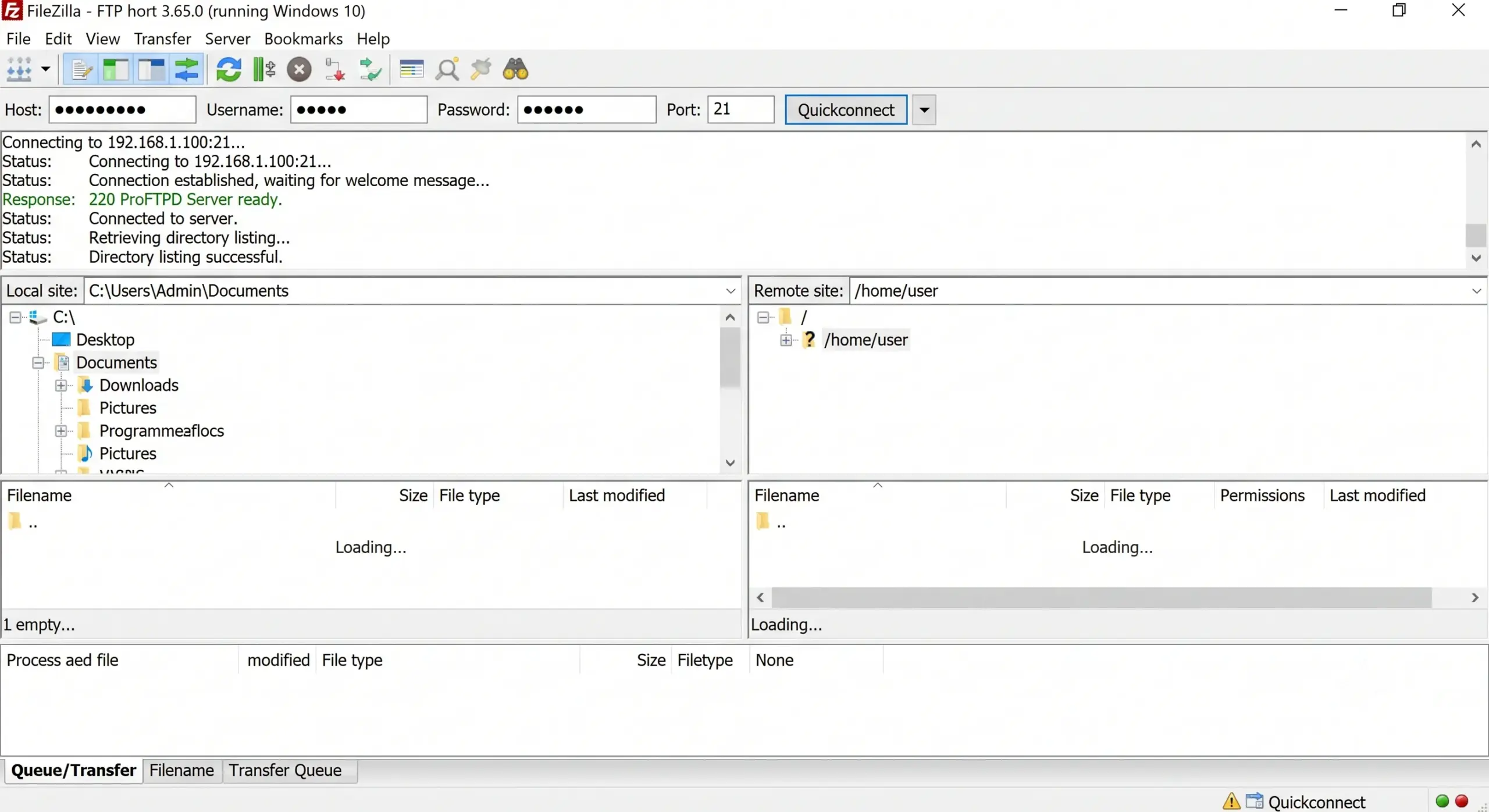This screenshot has width=1489, height=812.
Task: Open the Edit menu
Action: (58, 39)
